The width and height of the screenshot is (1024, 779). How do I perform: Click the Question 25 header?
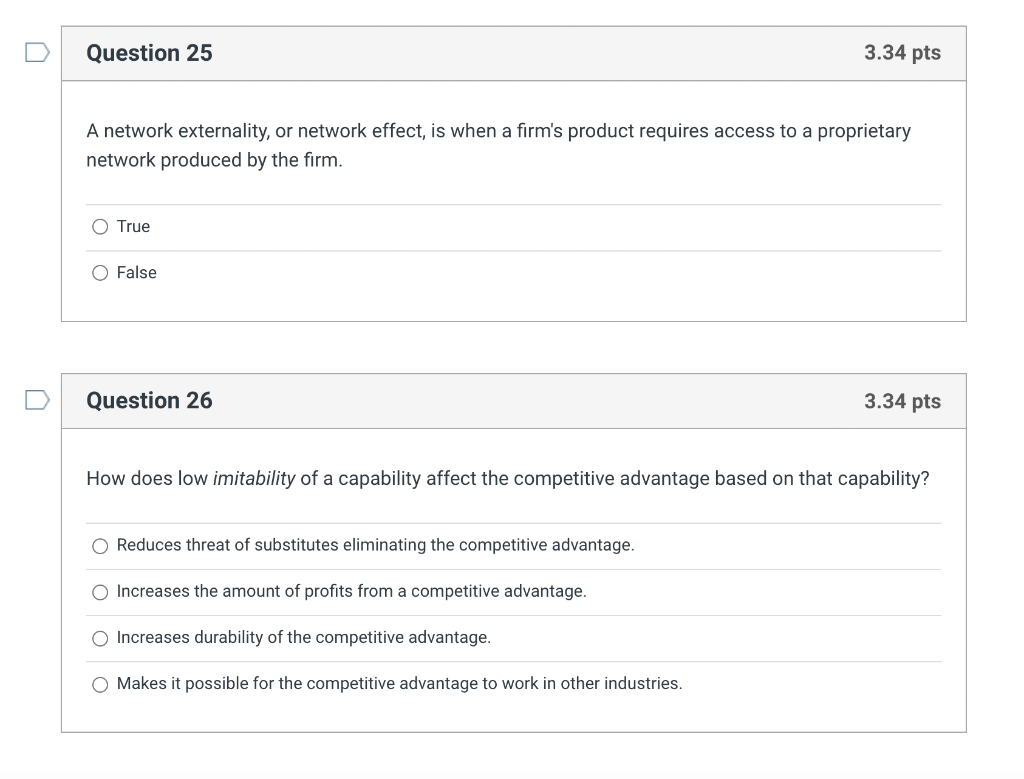[x=148, y=53]
